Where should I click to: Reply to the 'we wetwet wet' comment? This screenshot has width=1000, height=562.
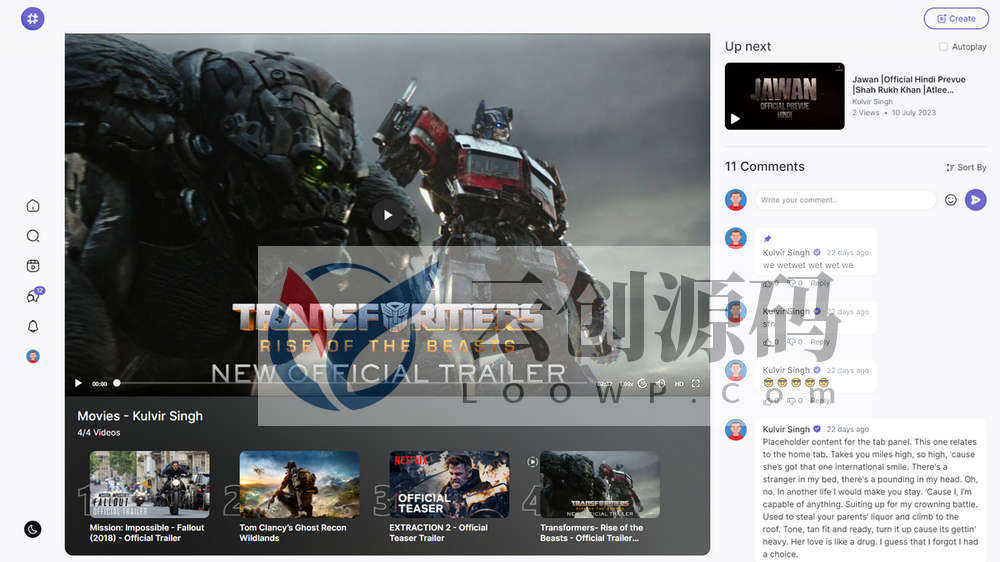pyautogui.click(x=820, y=283)
